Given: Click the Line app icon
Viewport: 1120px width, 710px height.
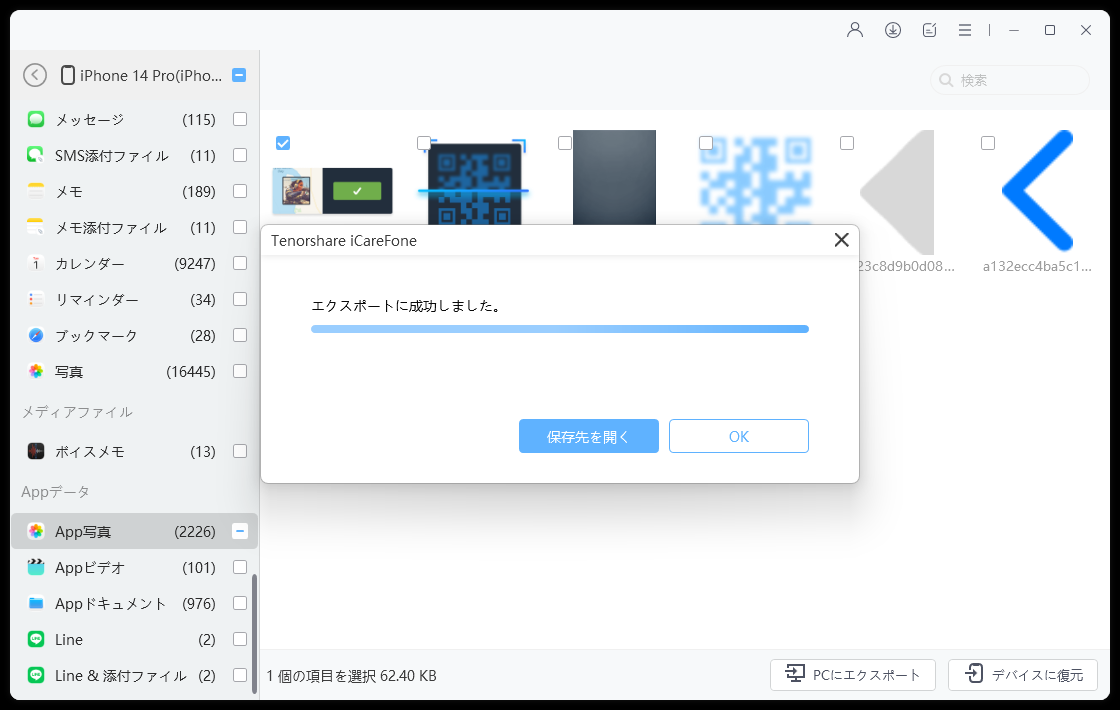Looking at the screenshot, I should coord(36,639).
